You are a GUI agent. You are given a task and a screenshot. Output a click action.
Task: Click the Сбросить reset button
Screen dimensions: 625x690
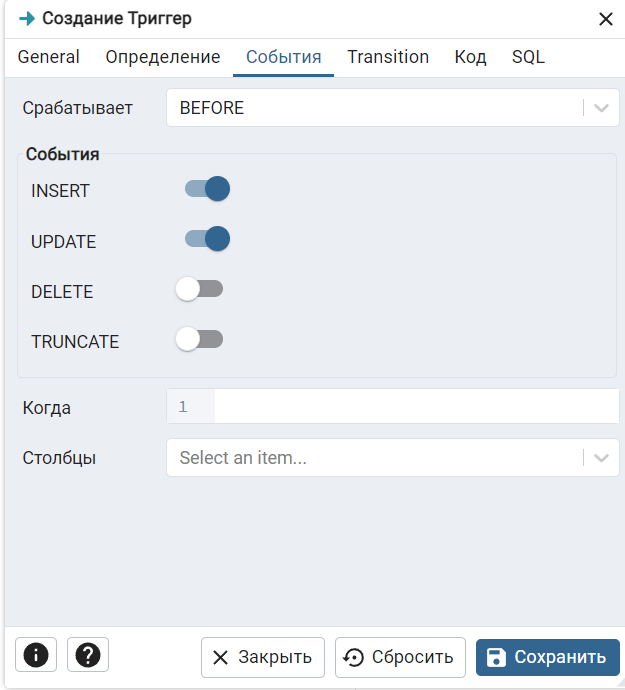(x=400, y=657)
